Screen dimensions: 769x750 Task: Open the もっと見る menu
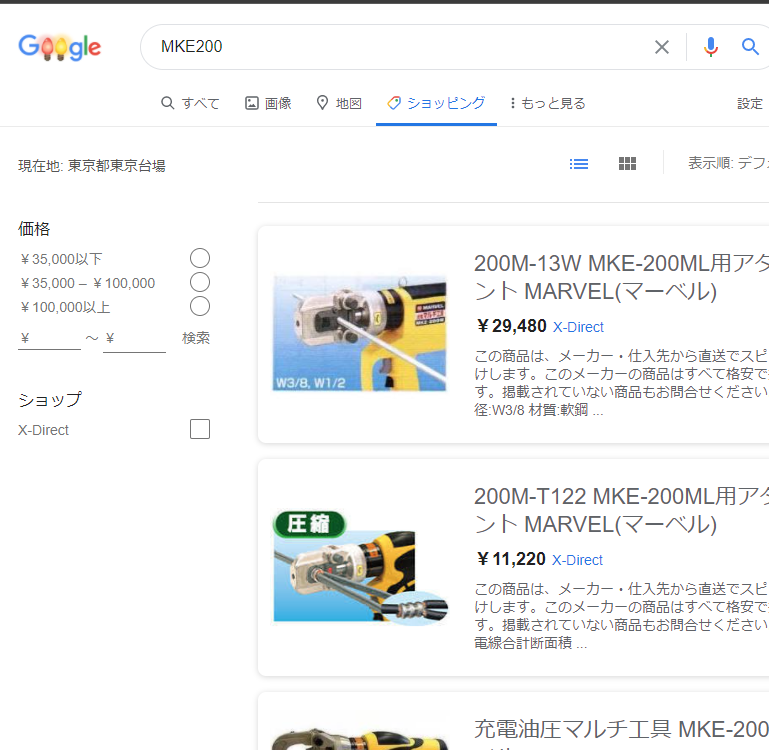[x=547, y=103]
